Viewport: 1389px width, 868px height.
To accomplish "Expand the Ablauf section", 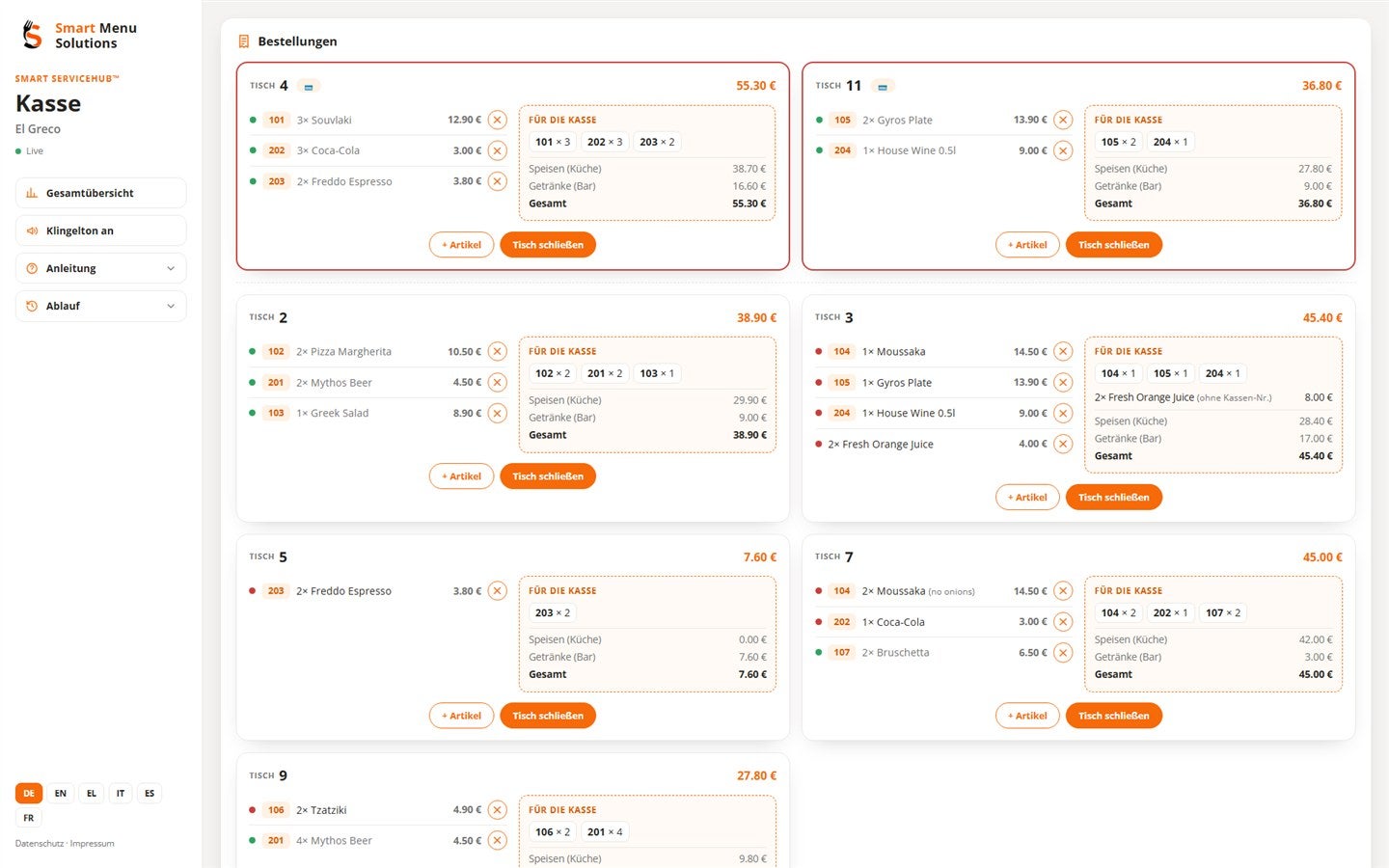I will click(100, 306).
